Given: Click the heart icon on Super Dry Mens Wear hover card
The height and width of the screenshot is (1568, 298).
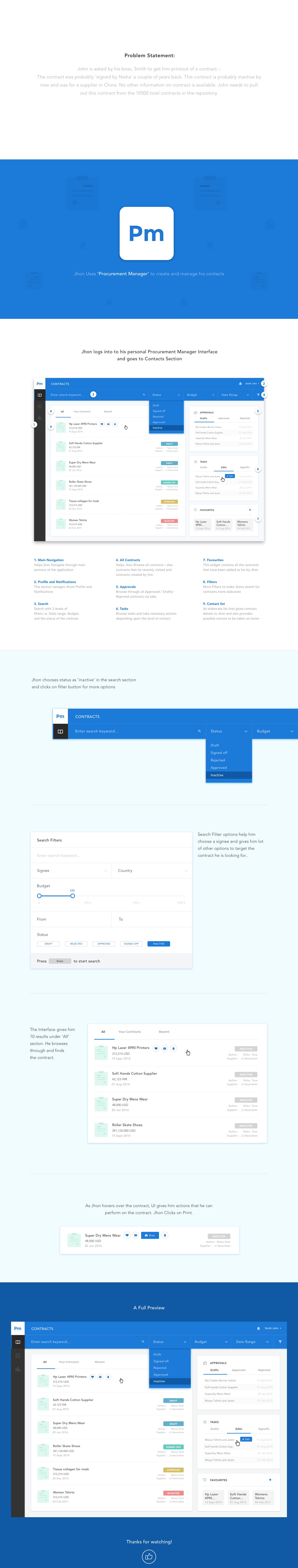Looking at the screenshot, I should (x=127, y=1235).
